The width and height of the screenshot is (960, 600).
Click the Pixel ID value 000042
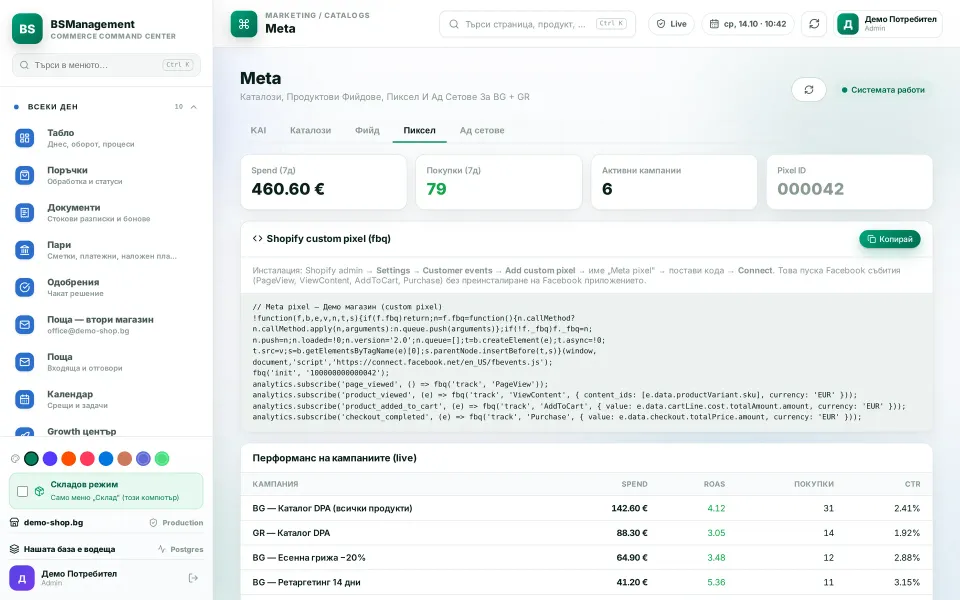(x=810, y=189)
